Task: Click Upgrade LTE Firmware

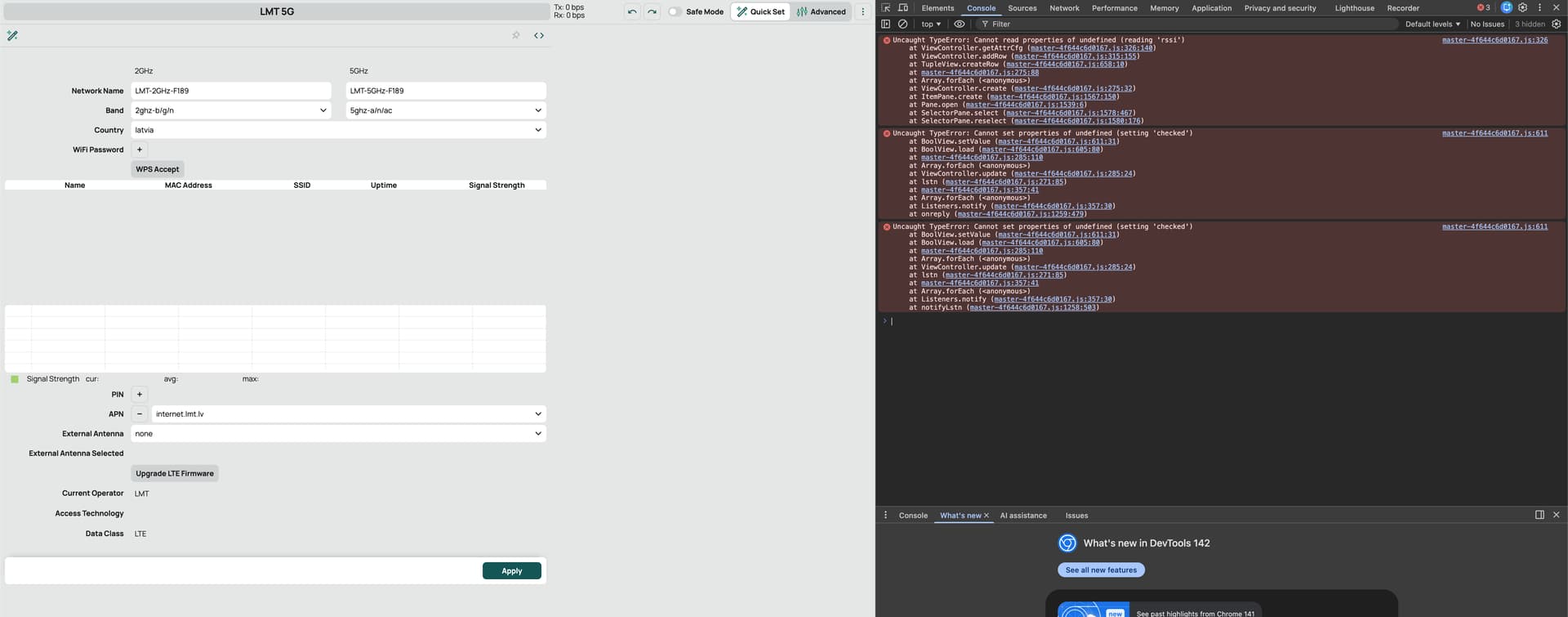Action: (175, 473)
